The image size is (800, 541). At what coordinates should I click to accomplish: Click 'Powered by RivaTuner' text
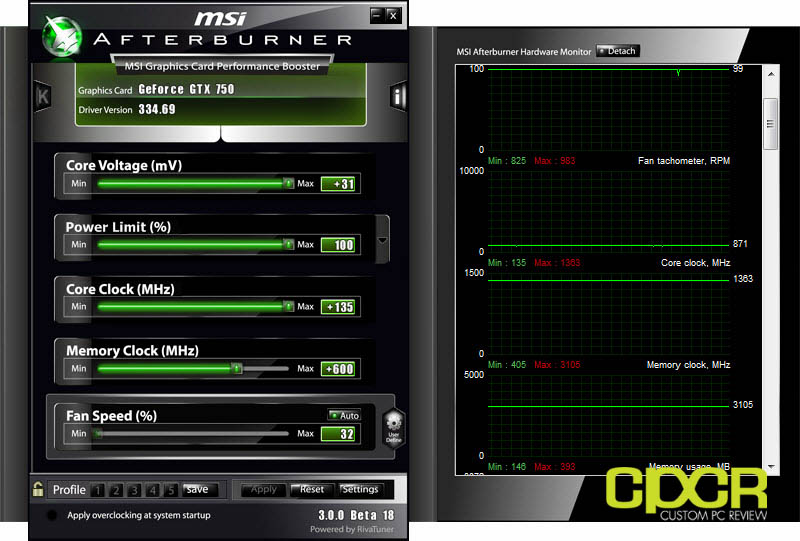point(352,529)
